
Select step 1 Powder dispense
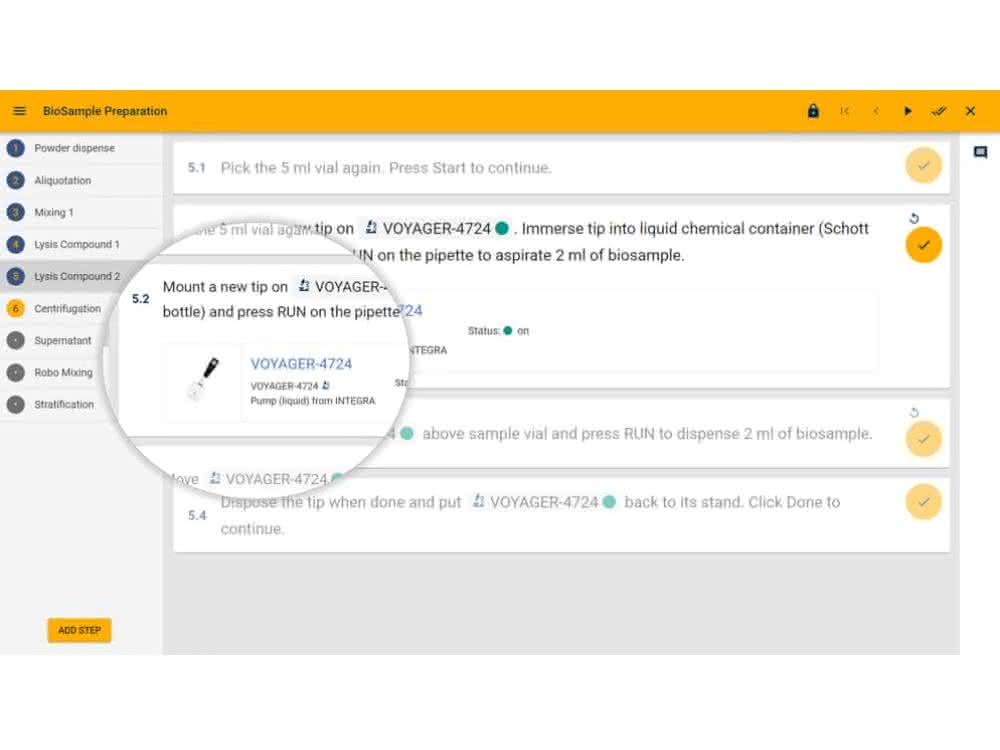[81, 148]
